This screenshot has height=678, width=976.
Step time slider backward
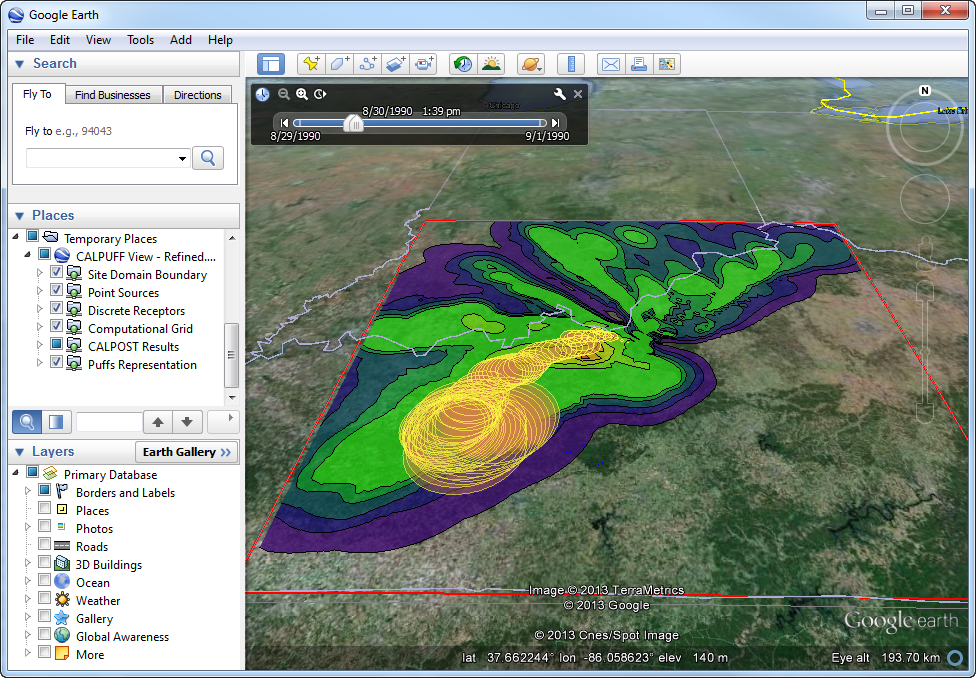(284, 123)
